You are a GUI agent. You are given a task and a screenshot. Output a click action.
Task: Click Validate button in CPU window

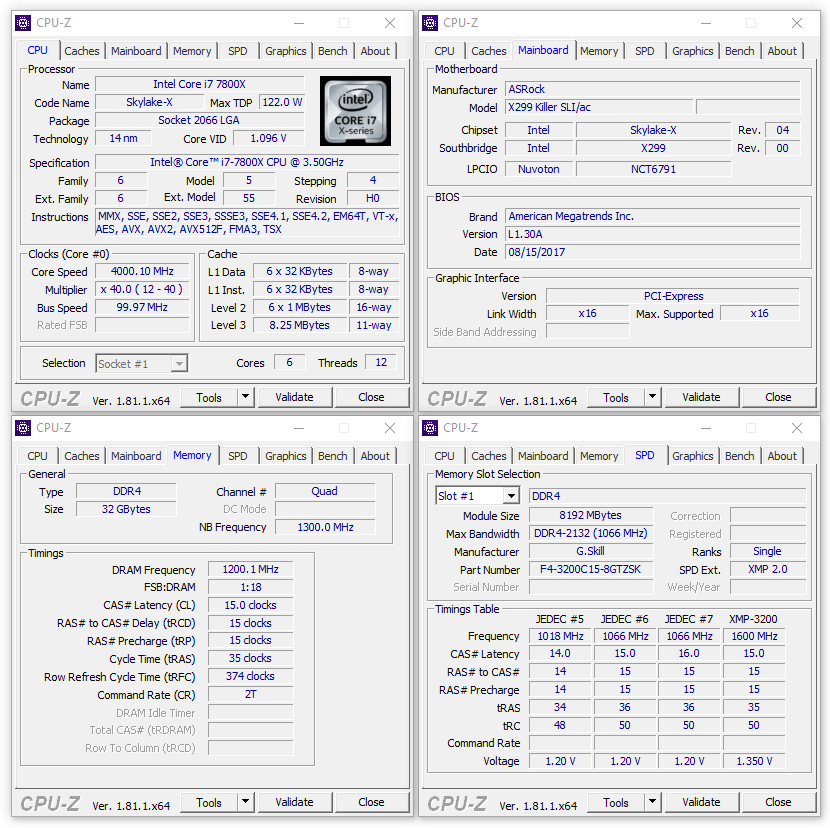[294, 397]
